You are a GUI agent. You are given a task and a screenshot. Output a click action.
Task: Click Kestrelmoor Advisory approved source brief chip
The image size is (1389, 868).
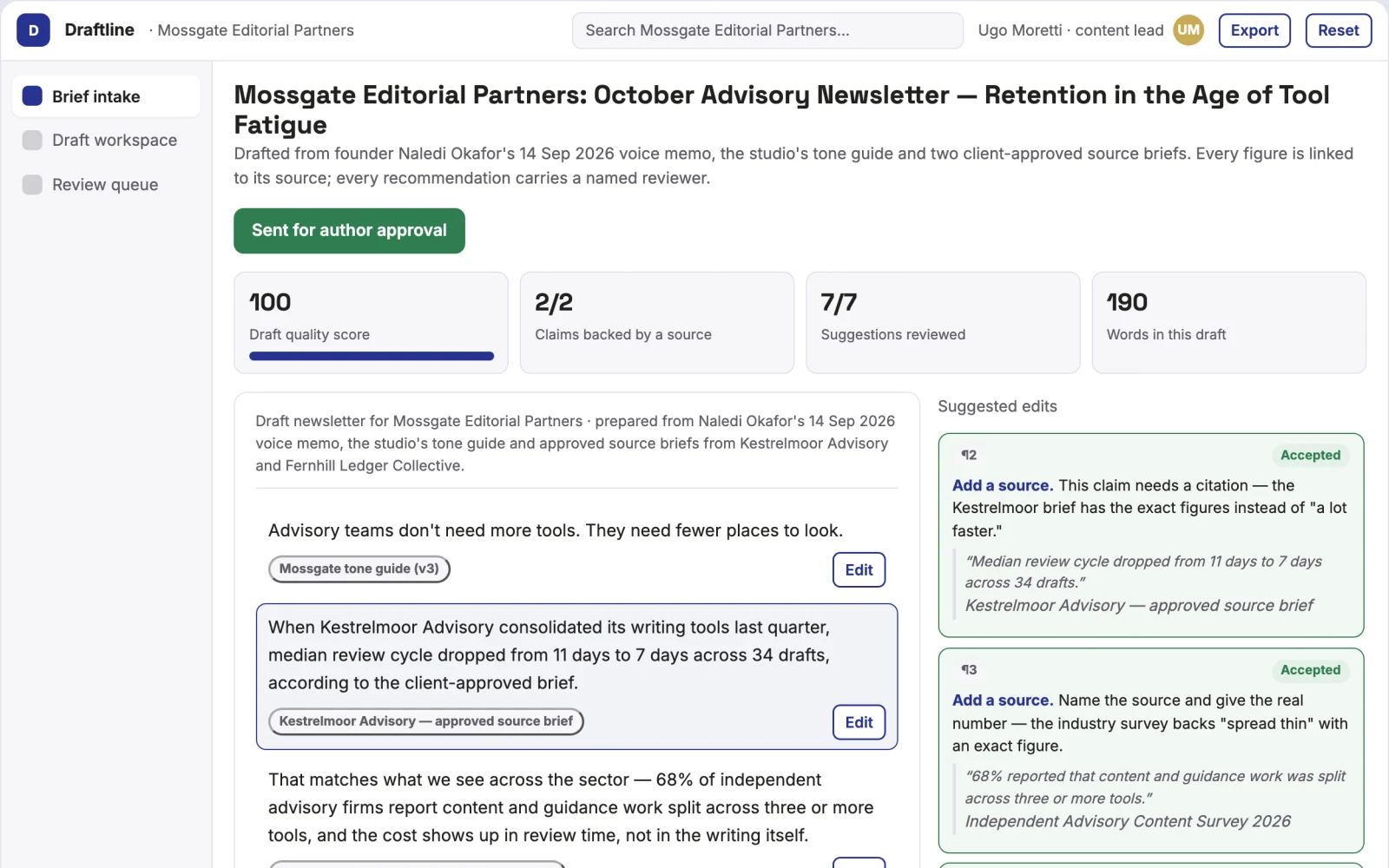pos(426,721)
